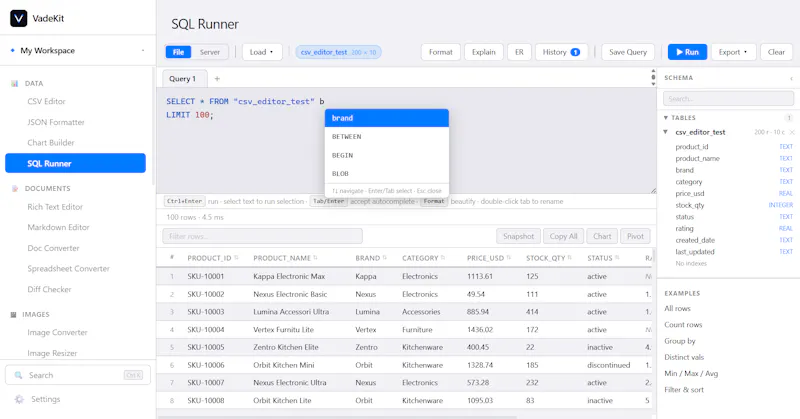Sort by CATEGORY column sort icon
The image size is (800, 419).
[x=443, y=258]
